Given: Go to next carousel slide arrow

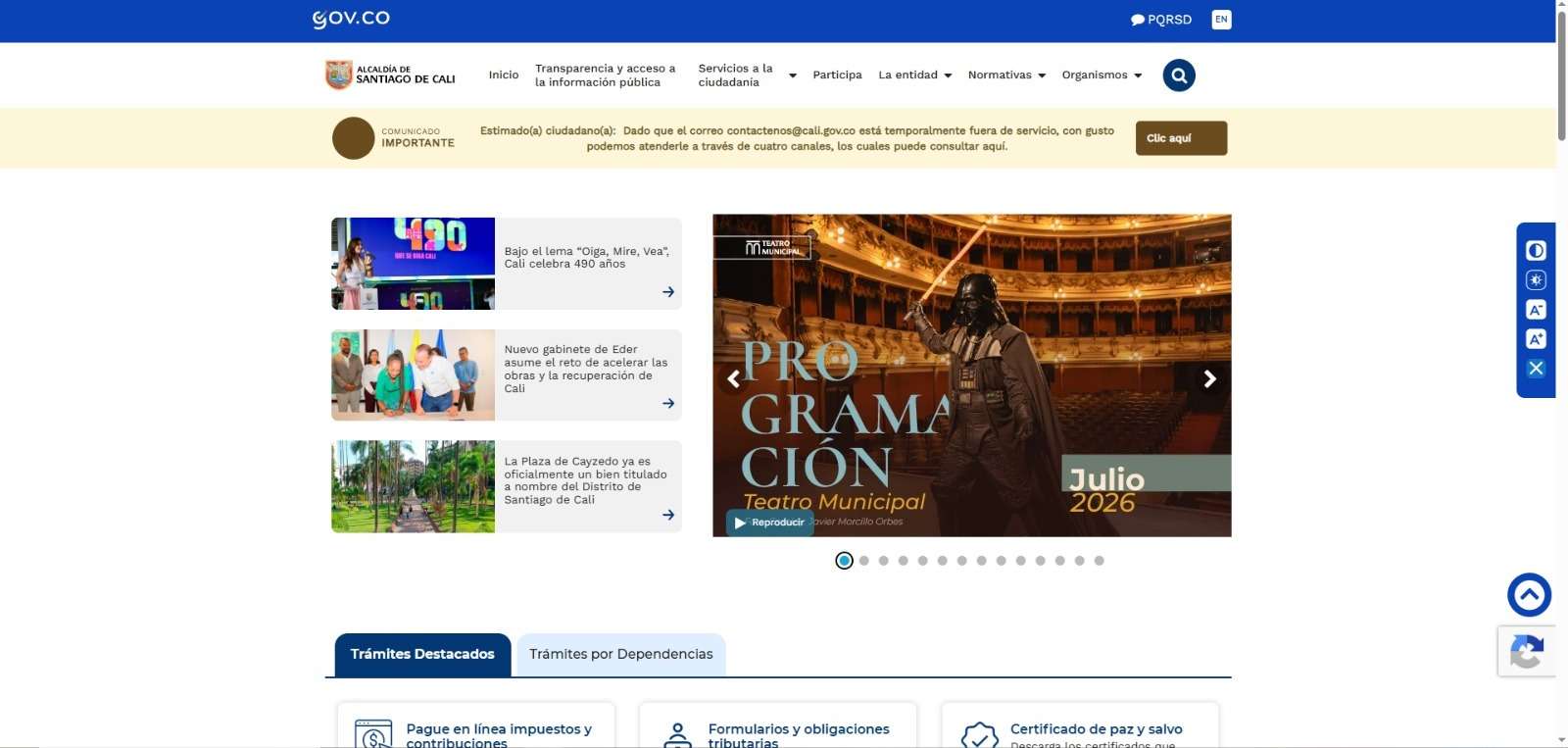Looking at the screenshot, I should 1210,378.
